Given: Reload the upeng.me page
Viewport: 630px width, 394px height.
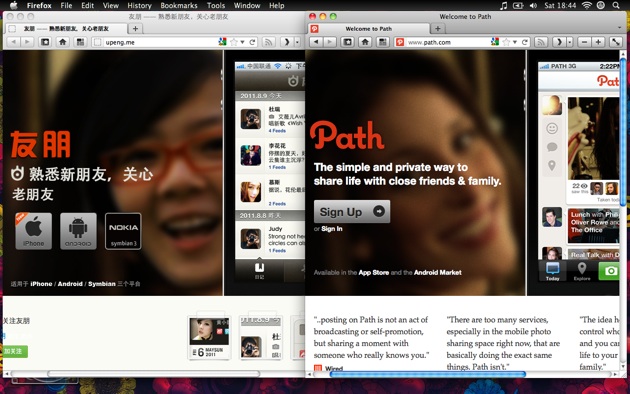Looking at the screenshot, I should tap(252, 42).
